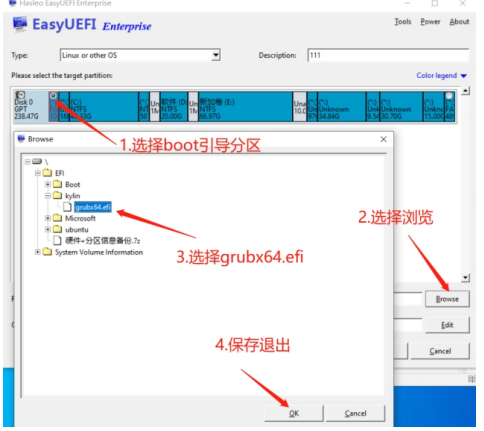
Task: Open the Type combo box dropdown
Action: [x=216, y=55]
